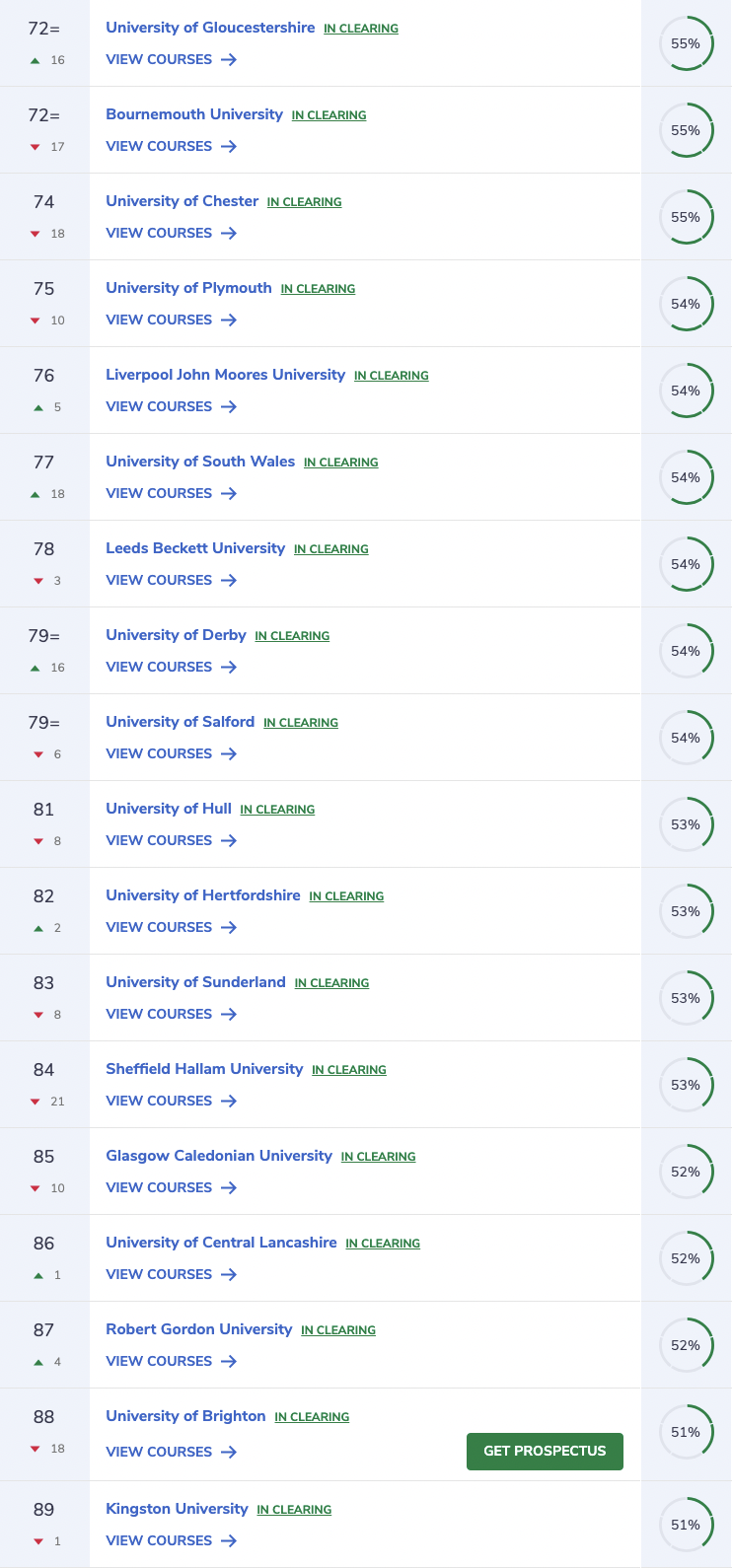Click arrow icon beside University of Gloucestershire's View Courses
This screenshot has width=732, height=1568.
click(x=229, y=59)
